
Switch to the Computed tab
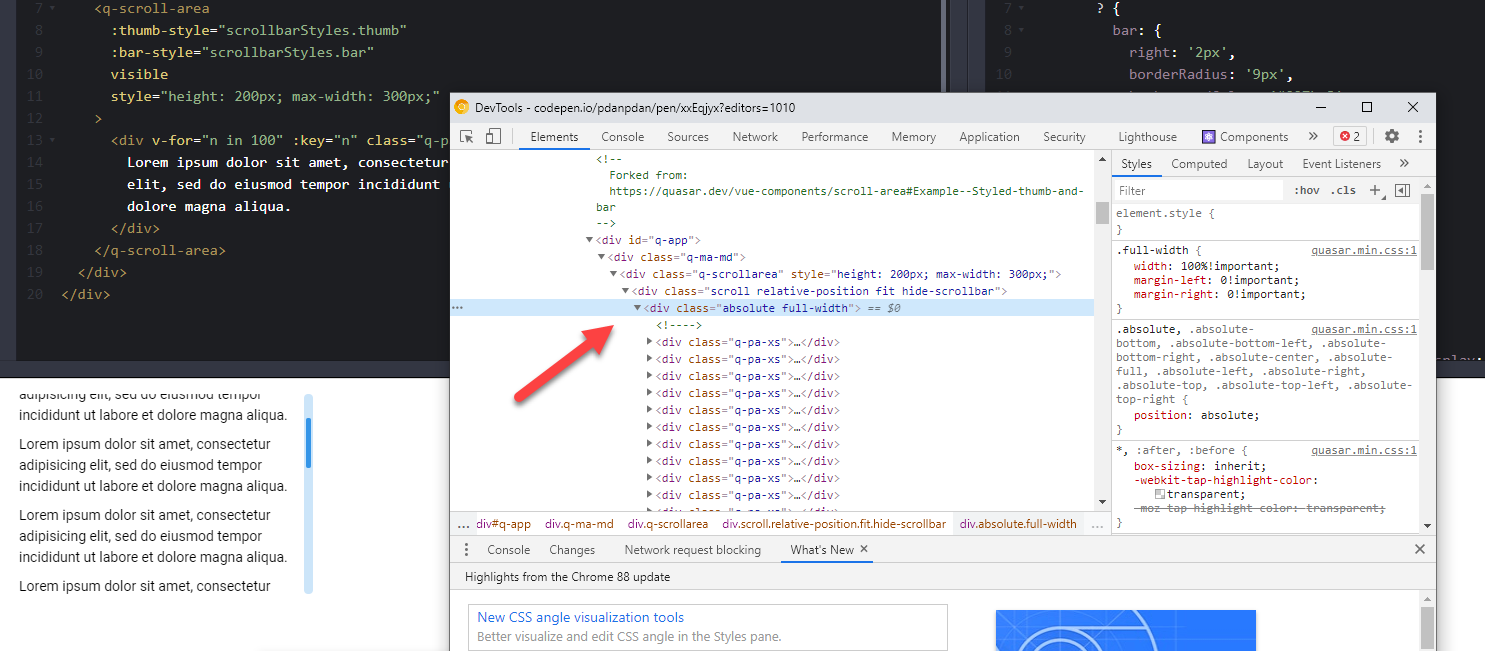point(1199,163)
